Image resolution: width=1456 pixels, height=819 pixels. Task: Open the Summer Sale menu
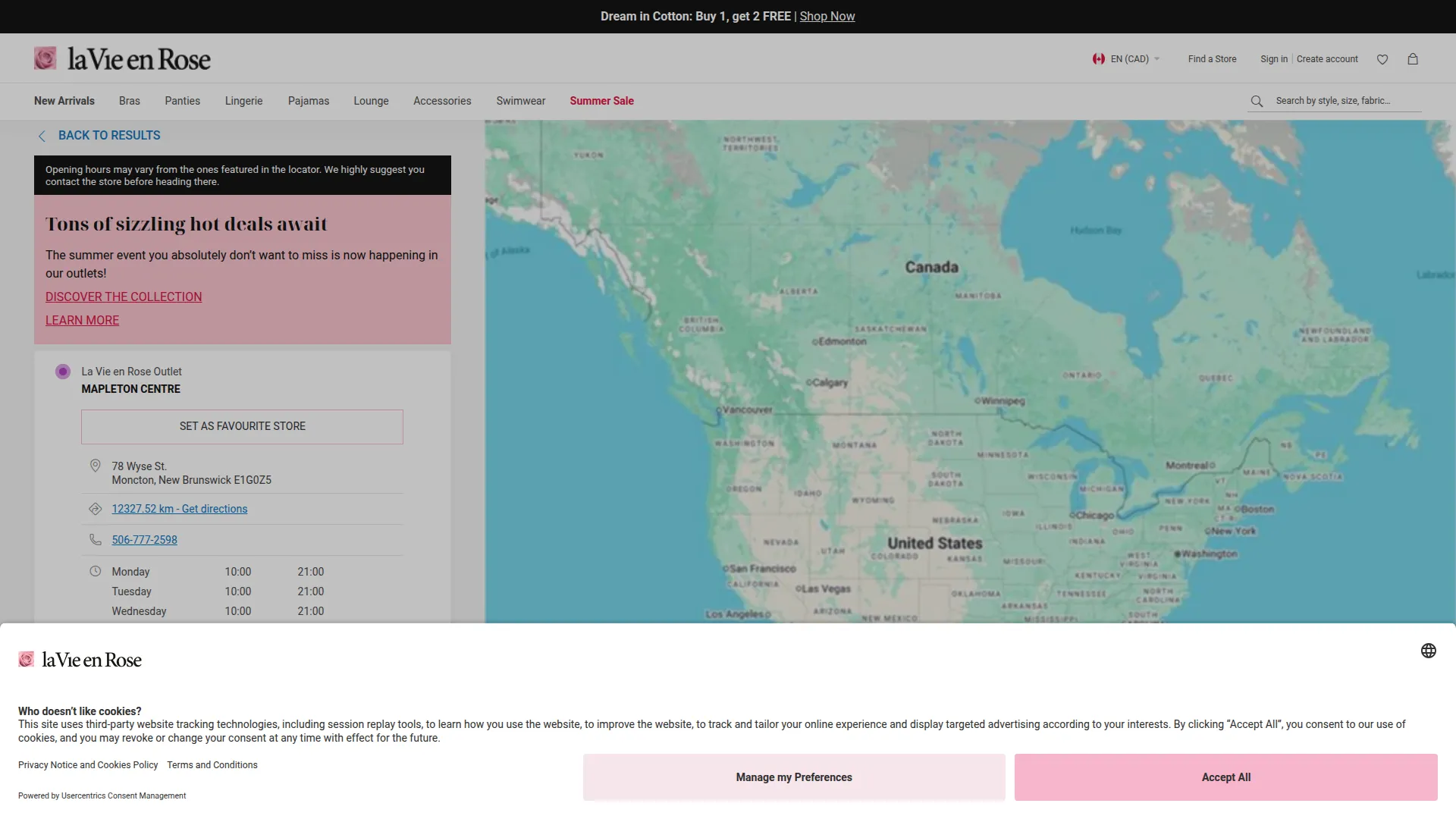point(602,101)
